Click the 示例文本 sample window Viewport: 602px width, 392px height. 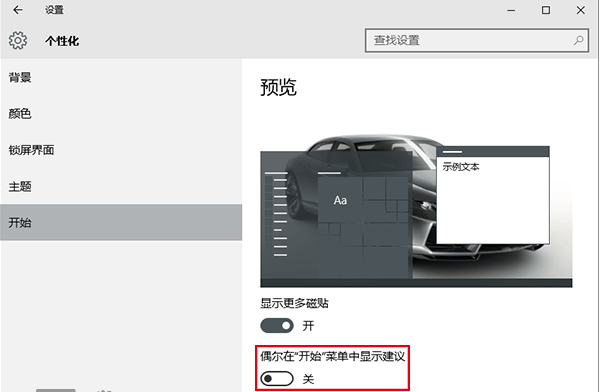pos(493,195)
